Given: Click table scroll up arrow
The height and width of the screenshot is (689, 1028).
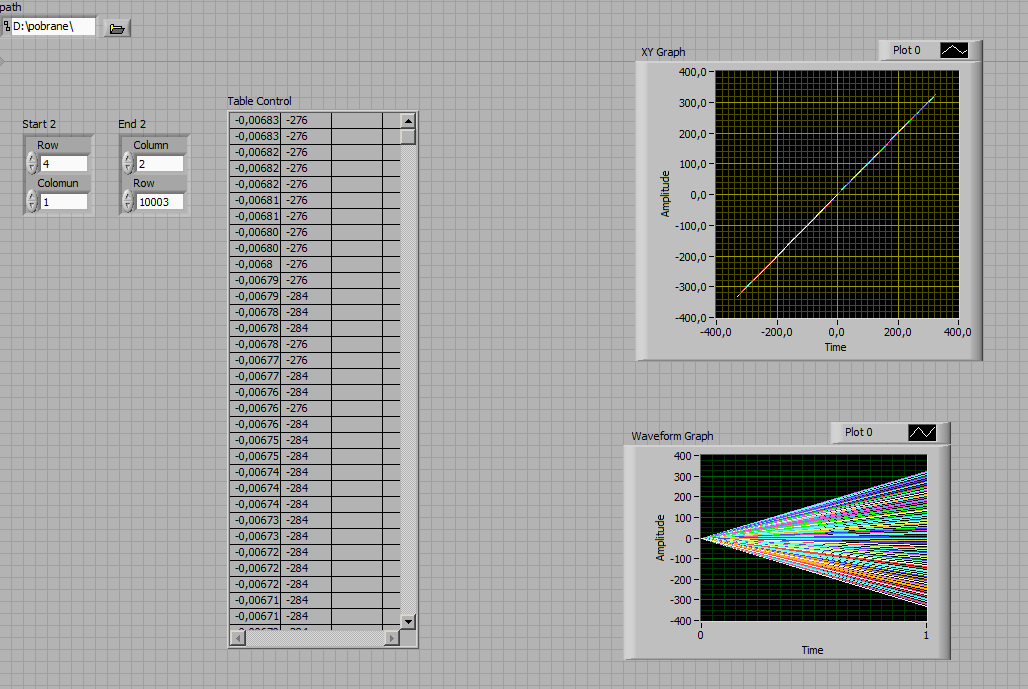Looking at the screenshot, I should coord(408,121).
